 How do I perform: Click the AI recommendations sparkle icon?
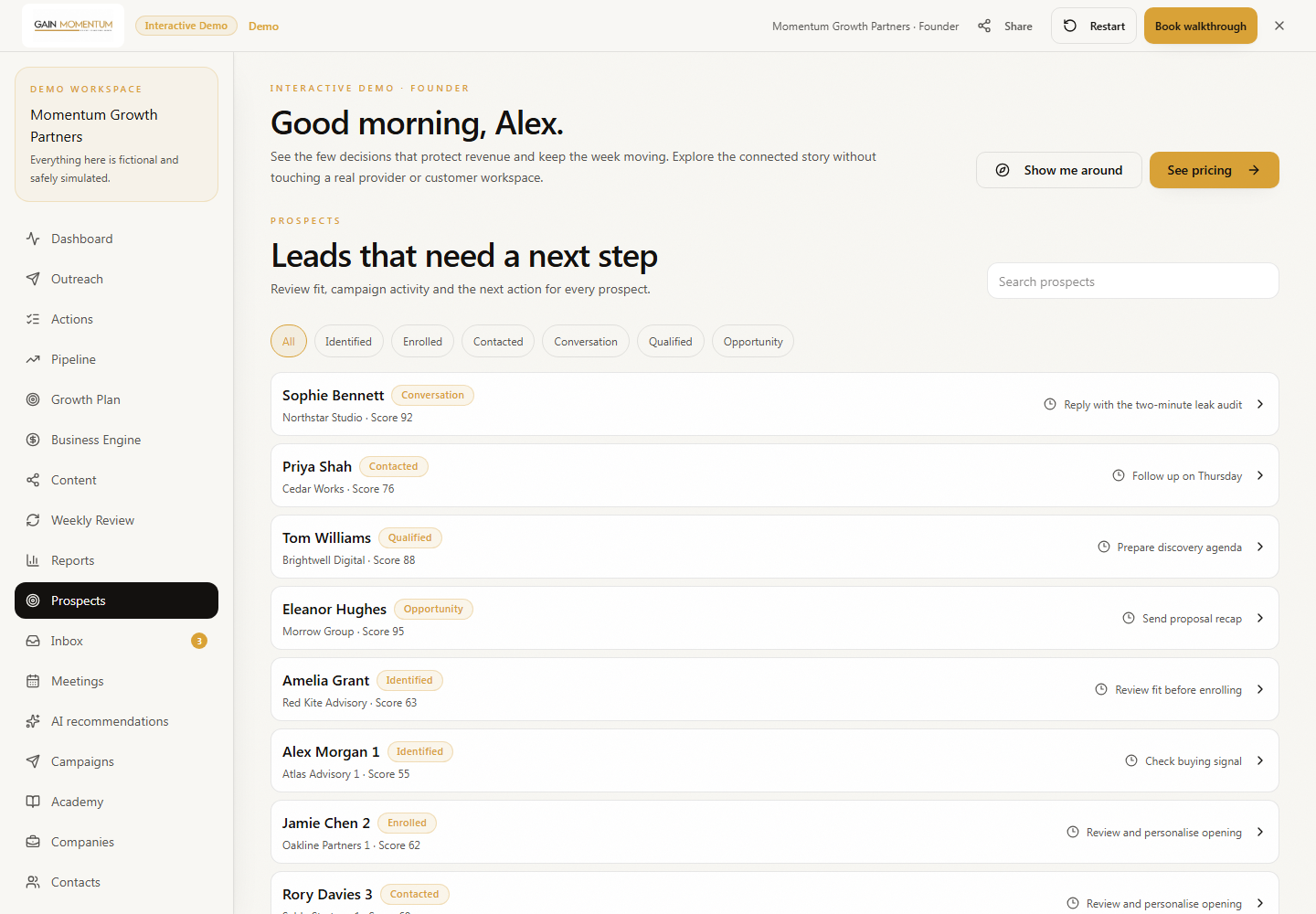tap(33, 721)
